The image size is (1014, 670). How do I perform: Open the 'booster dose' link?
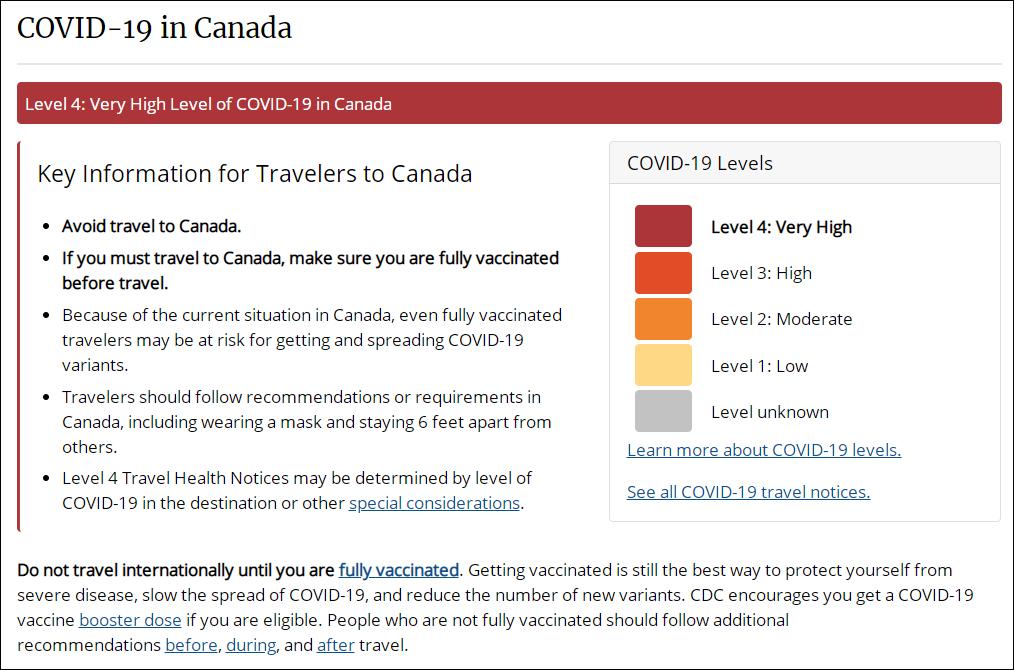click(130, 620)
